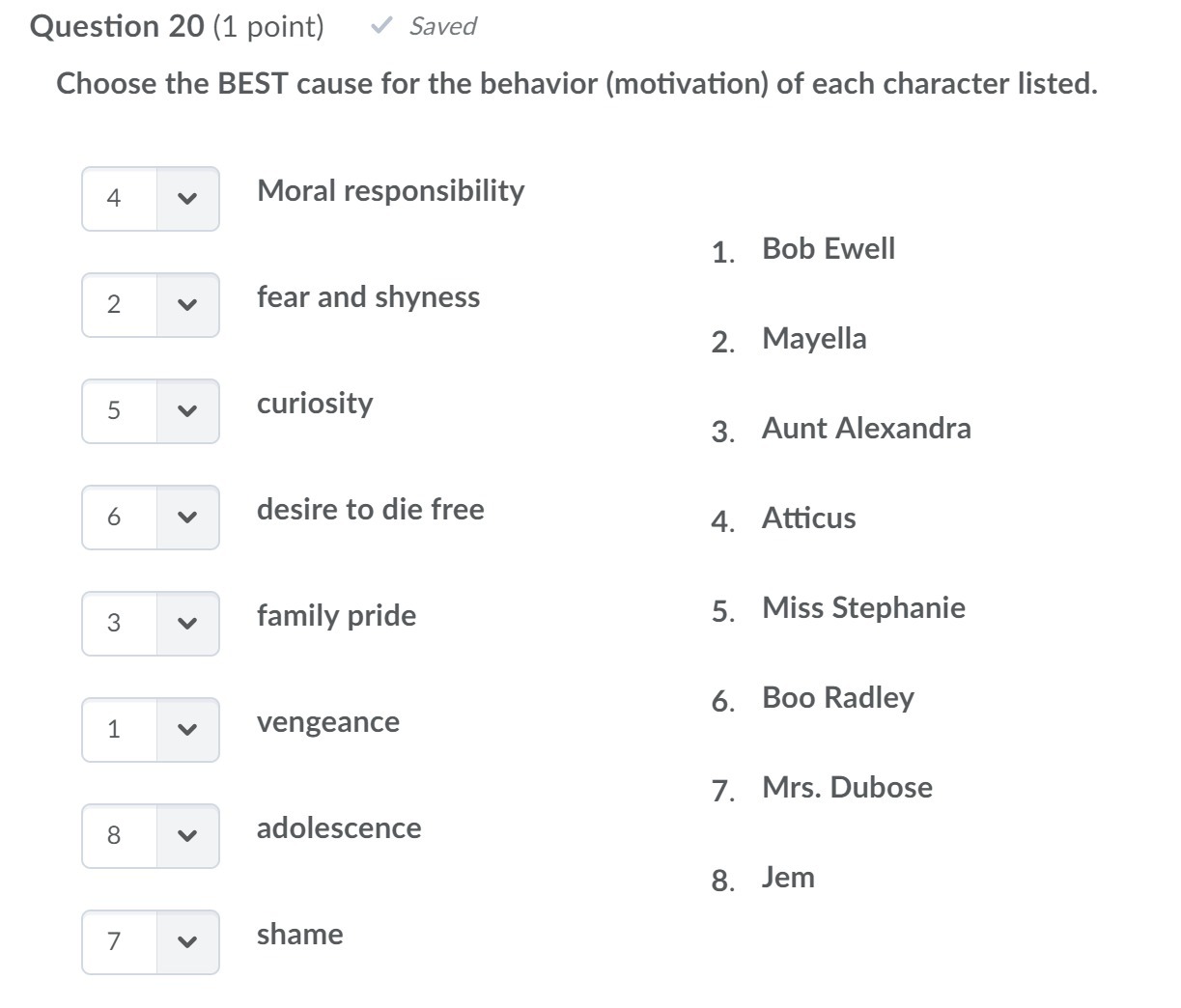The image size is (1181, 1008).
Task: Click the Saved checkmark icon
Action: tap(381, 26)
